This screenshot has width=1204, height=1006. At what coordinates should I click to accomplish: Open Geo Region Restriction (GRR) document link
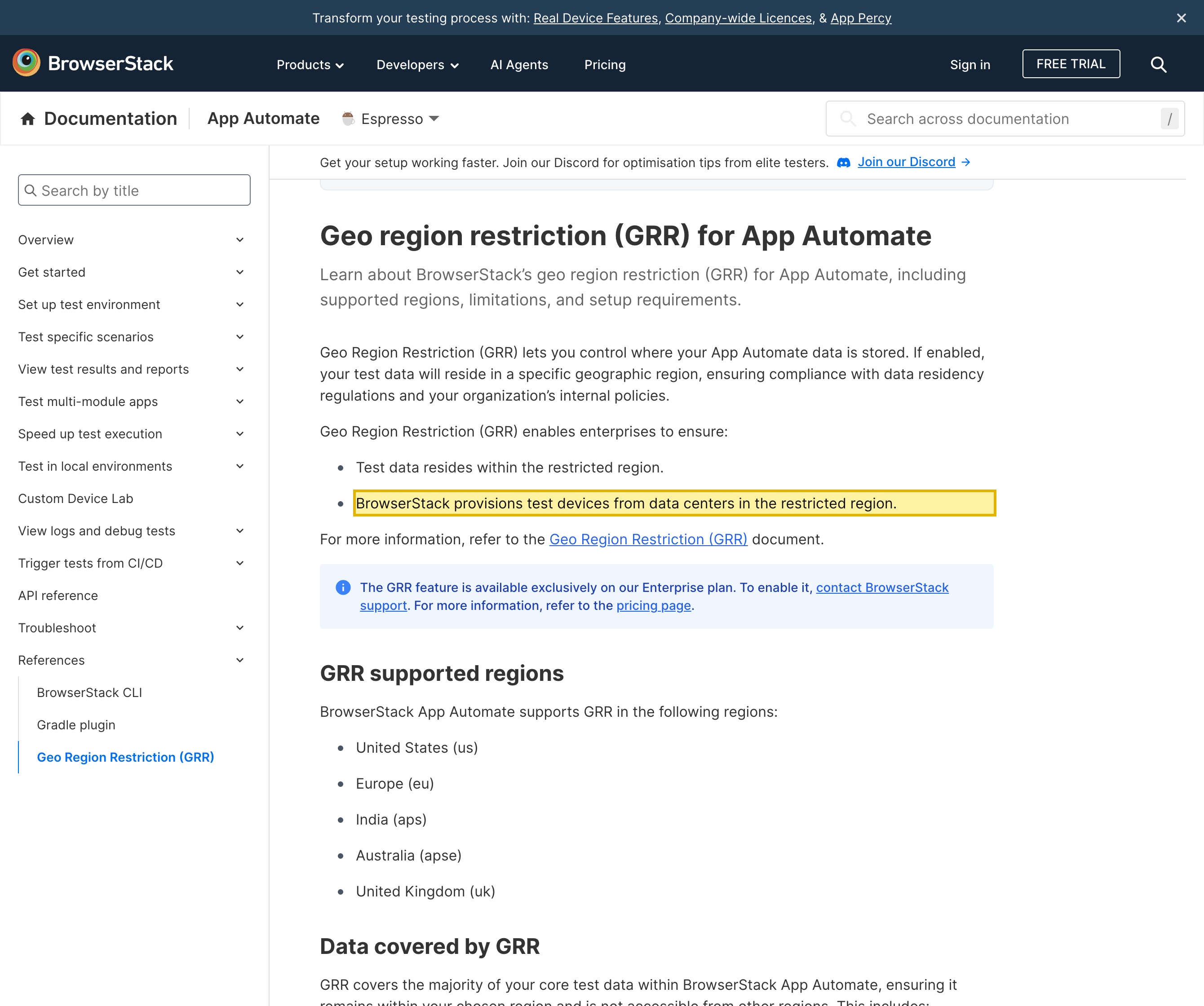(x=648, y=539)
